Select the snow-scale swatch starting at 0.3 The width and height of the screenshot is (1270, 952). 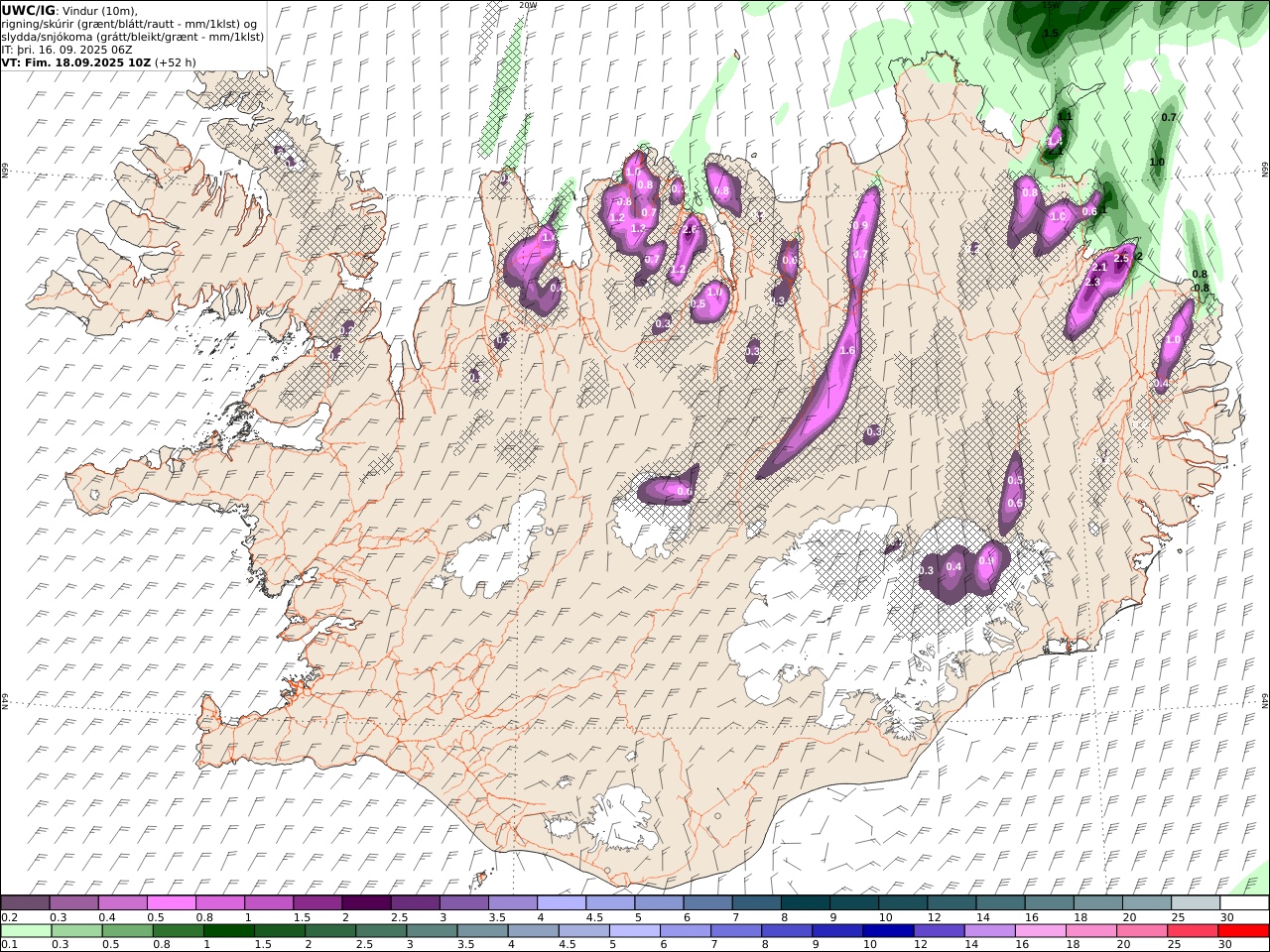[74, 902]
